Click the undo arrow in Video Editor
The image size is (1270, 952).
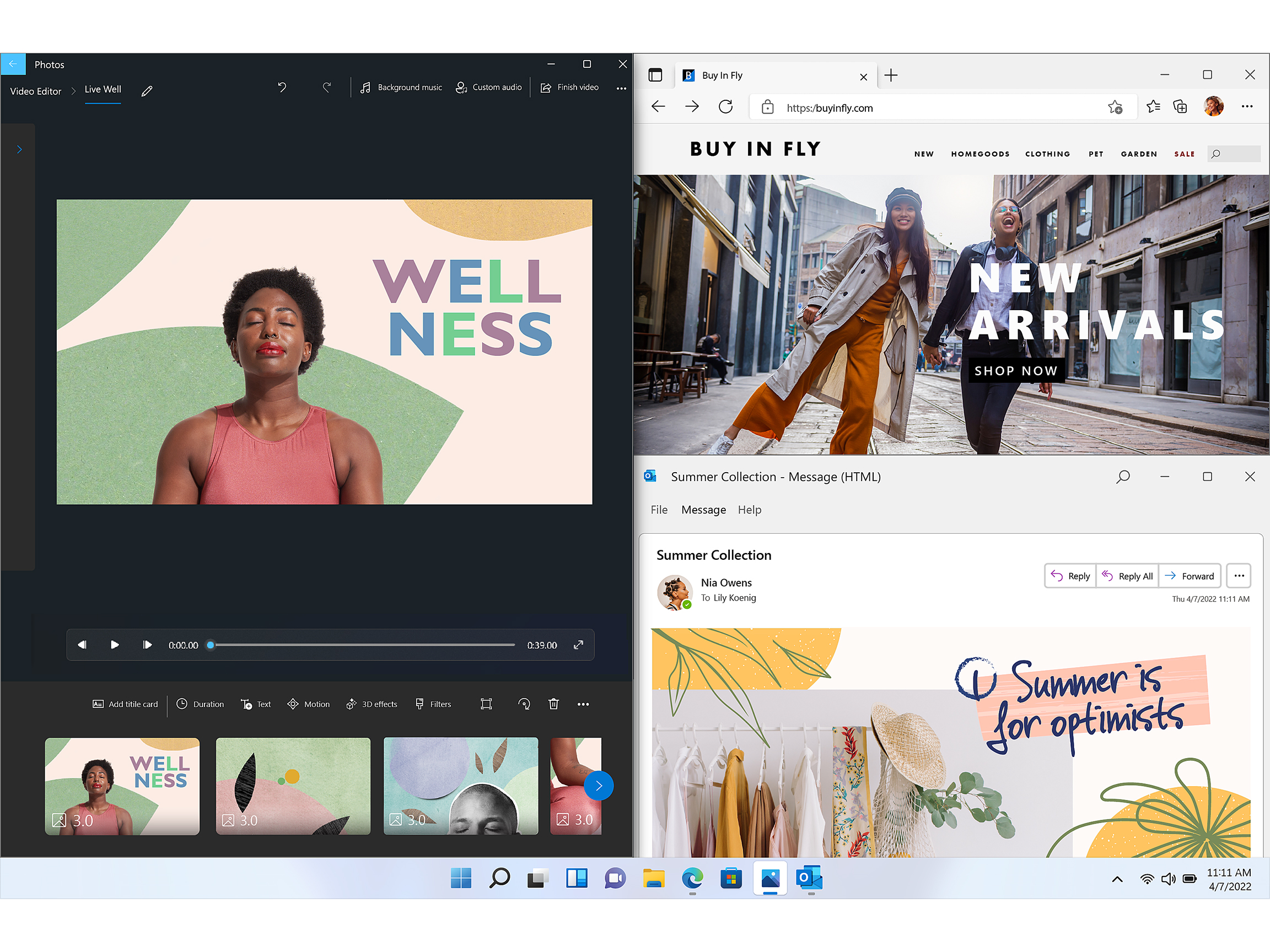point(282,87)
